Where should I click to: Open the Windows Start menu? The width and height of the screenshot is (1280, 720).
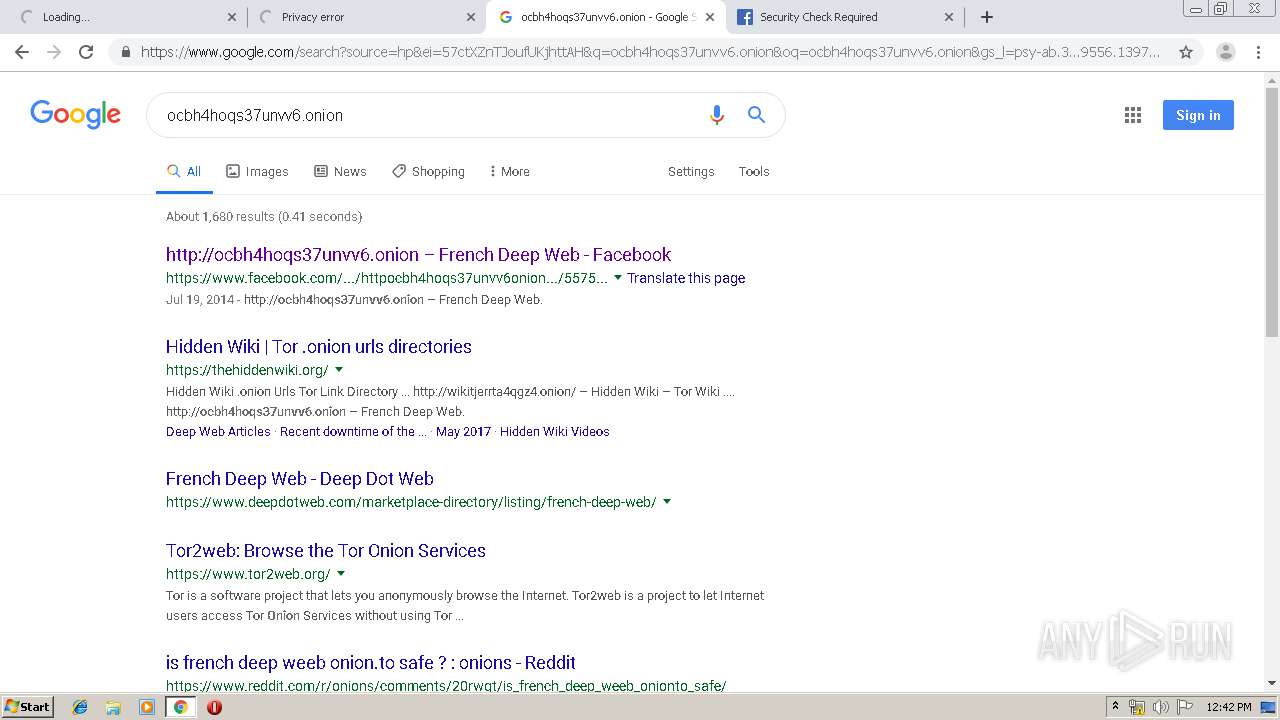click(x=27, y=707)
